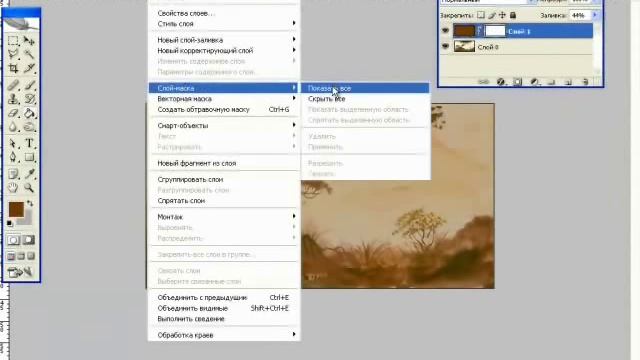Select the Type tool
Viewport: 640px width, 360px height.
tap(29, 143)
